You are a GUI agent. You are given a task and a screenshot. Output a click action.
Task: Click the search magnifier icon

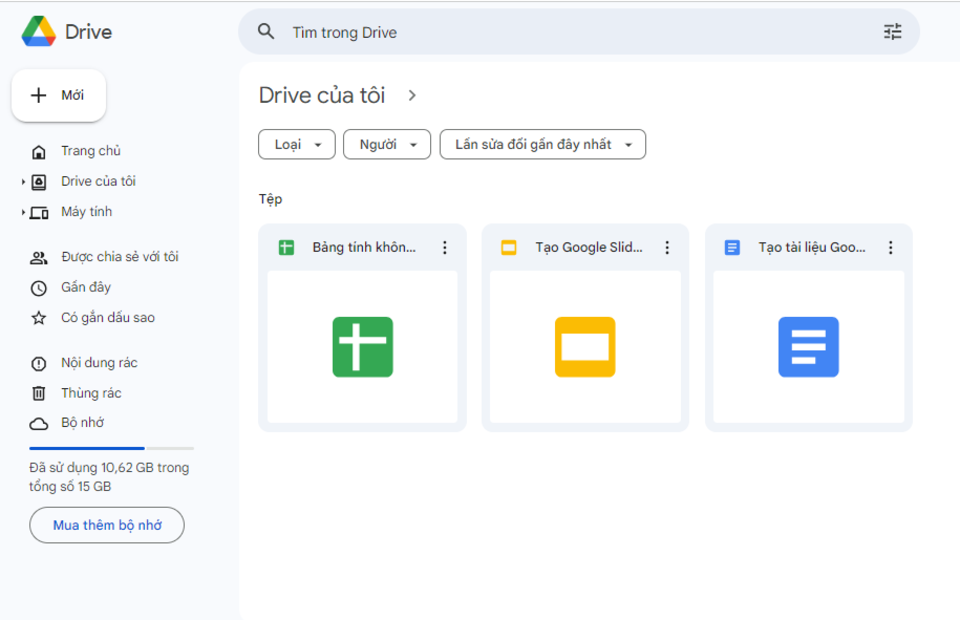pos(266,32)
